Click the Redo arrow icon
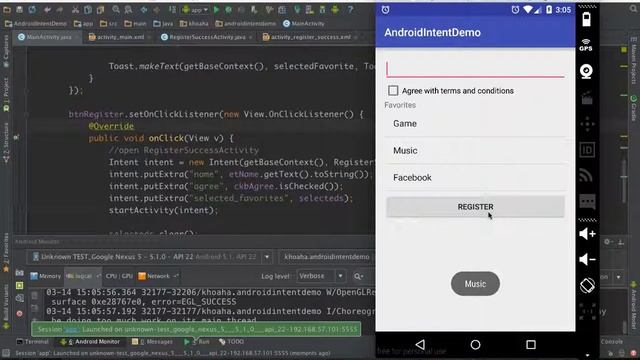The height and width of the screenshot is (360, 640). pos(60,9)
